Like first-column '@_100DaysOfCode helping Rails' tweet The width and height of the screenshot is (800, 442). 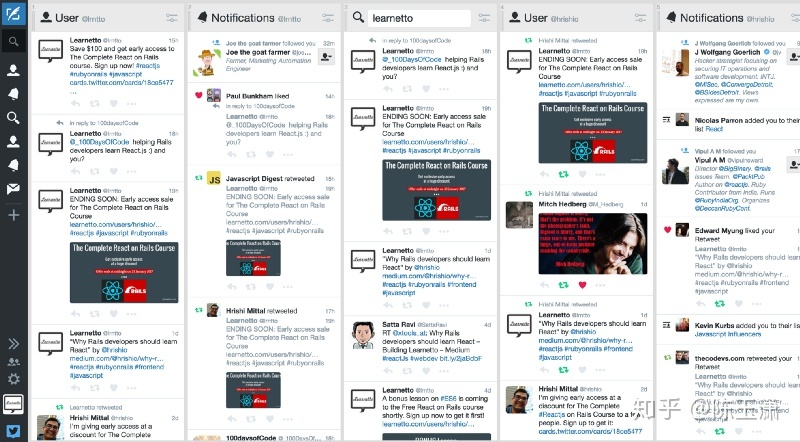click(x=113, y=171)
